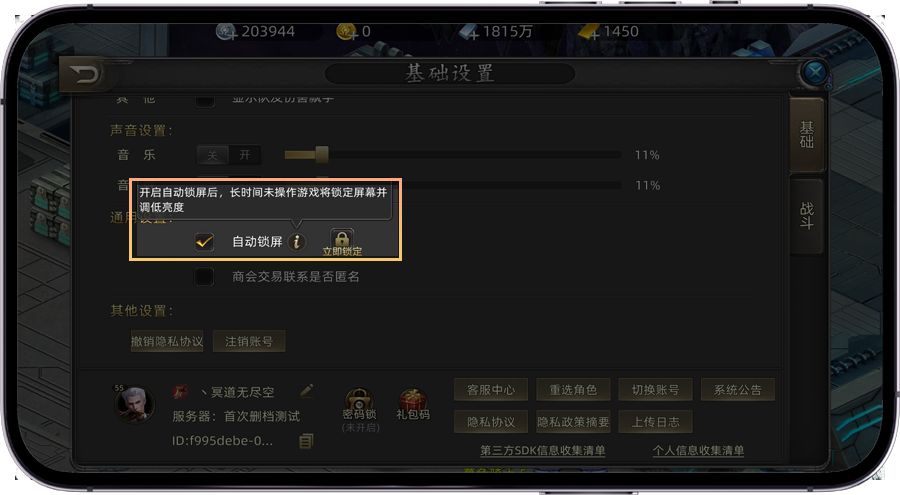Uncheck the 自动锁屏 checkbox

point(204,242)
